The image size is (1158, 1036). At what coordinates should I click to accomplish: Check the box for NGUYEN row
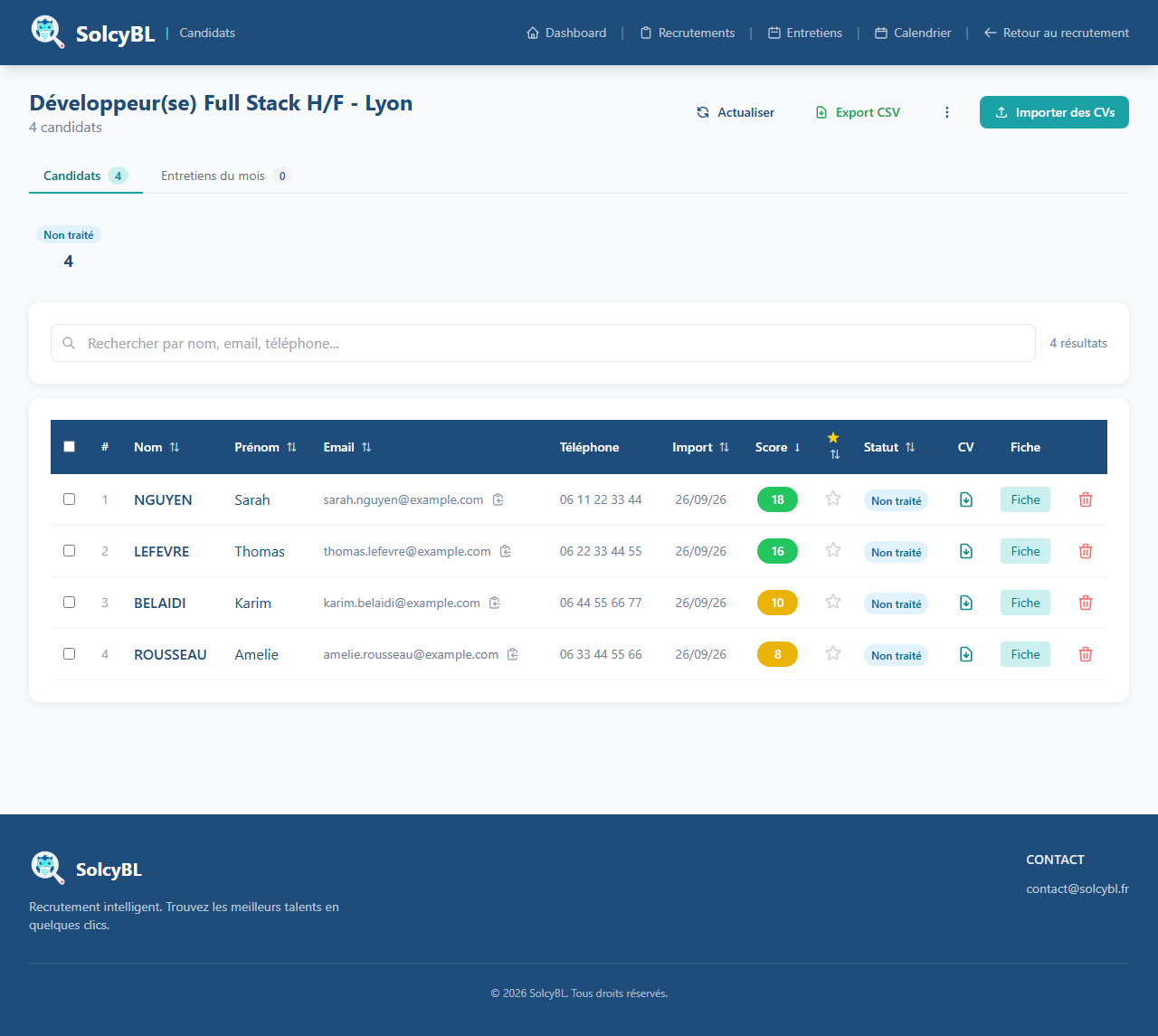(69, 499)
